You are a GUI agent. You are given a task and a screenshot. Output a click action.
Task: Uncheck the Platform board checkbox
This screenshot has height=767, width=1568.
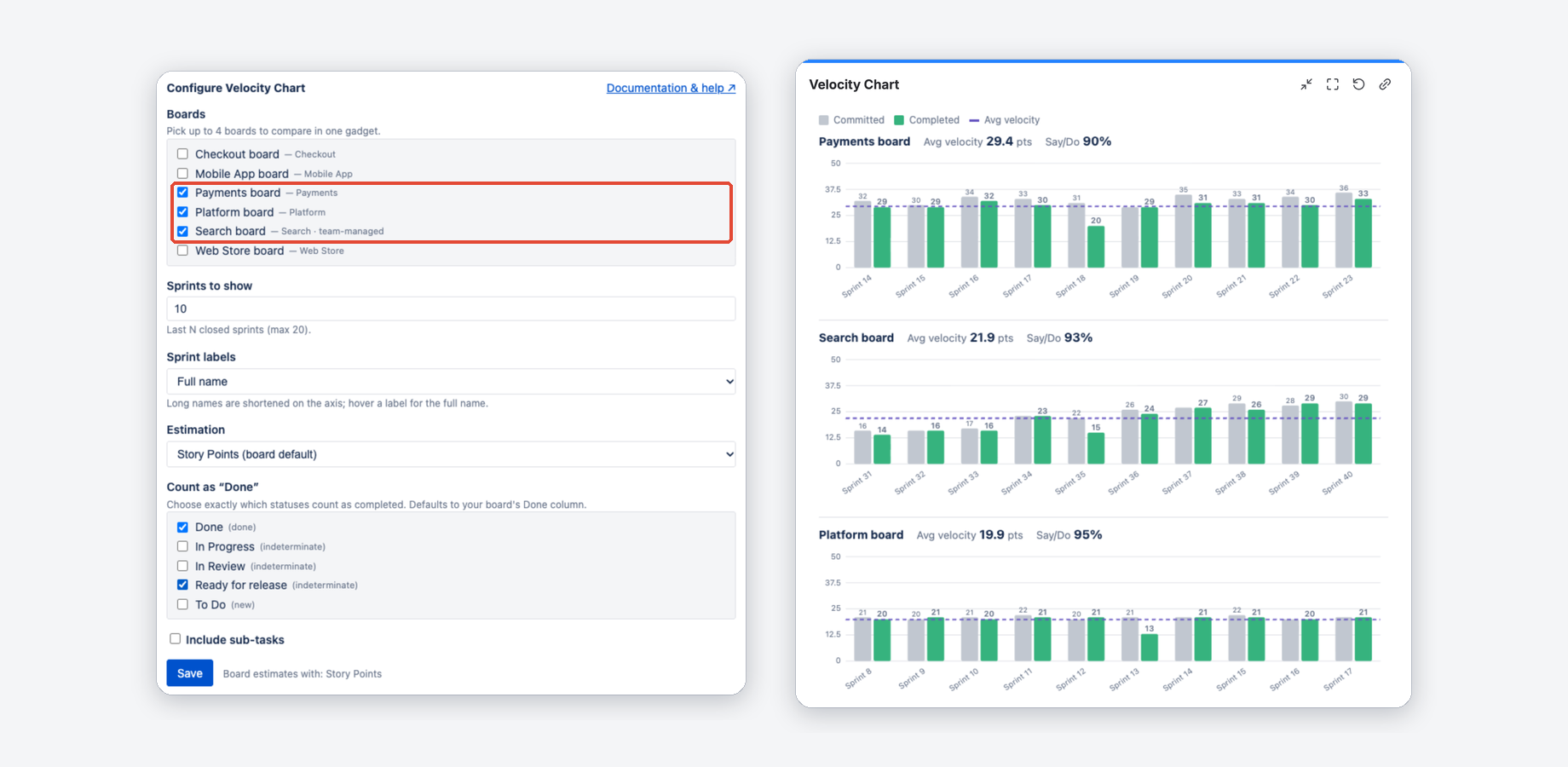182,211
